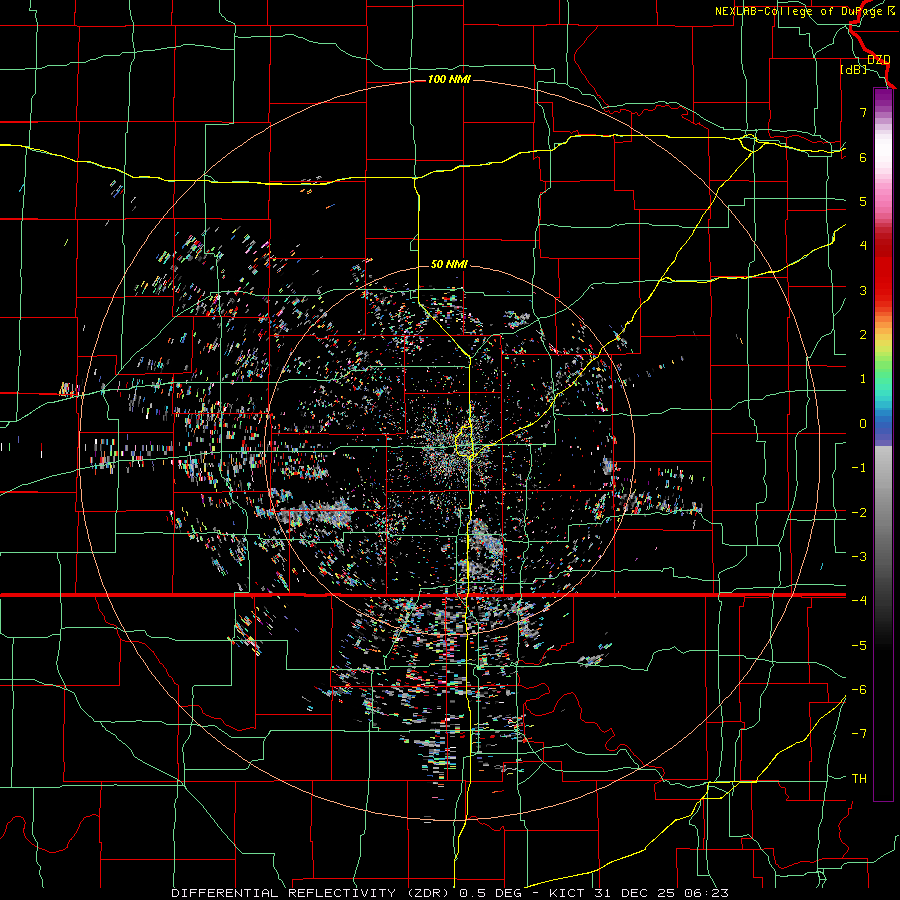Click the 100 NMI range ring label
The height and width of the screenshot is (900, 900).
click(449, 79)
